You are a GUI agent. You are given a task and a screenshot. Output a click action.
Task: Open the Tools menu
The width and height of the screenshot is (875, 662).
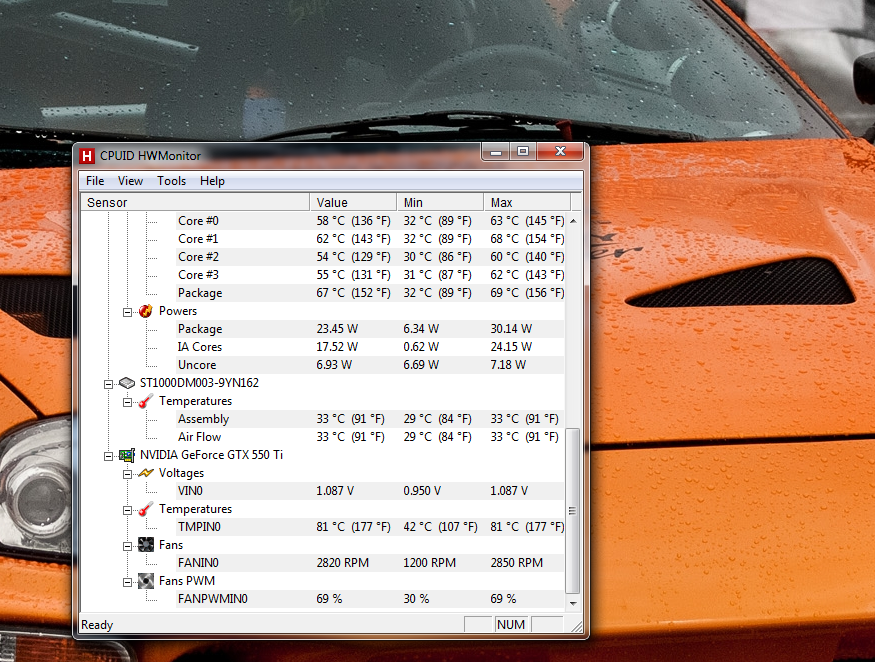click(x=171, y=181)
